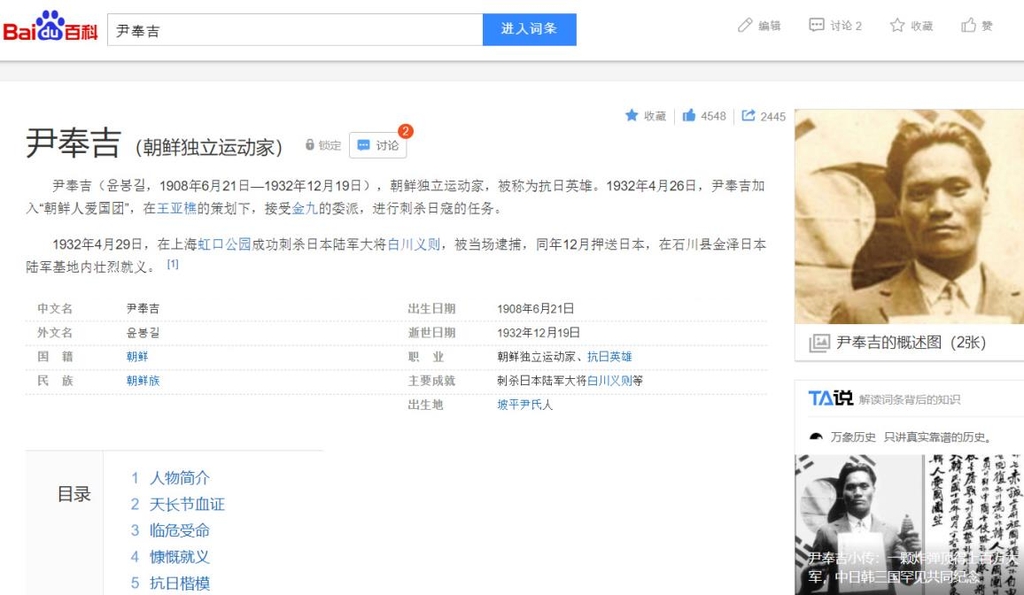
Task: Go to 天长节血证 section in contents
Action: (x=186, y=504)
